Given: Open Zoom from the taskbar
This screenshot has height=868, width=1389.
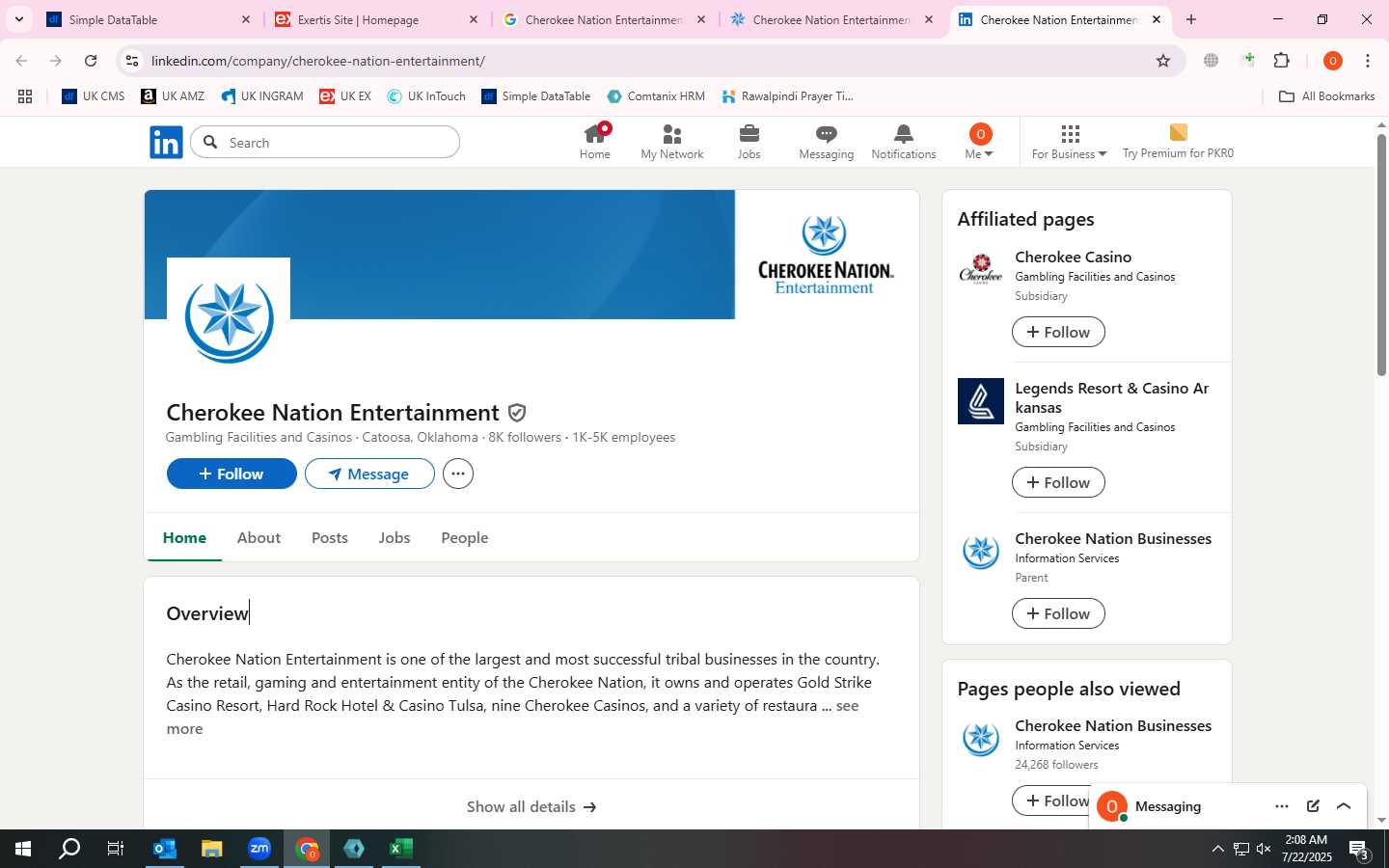Looking at the screenshot, I should [x=259, y=849].
